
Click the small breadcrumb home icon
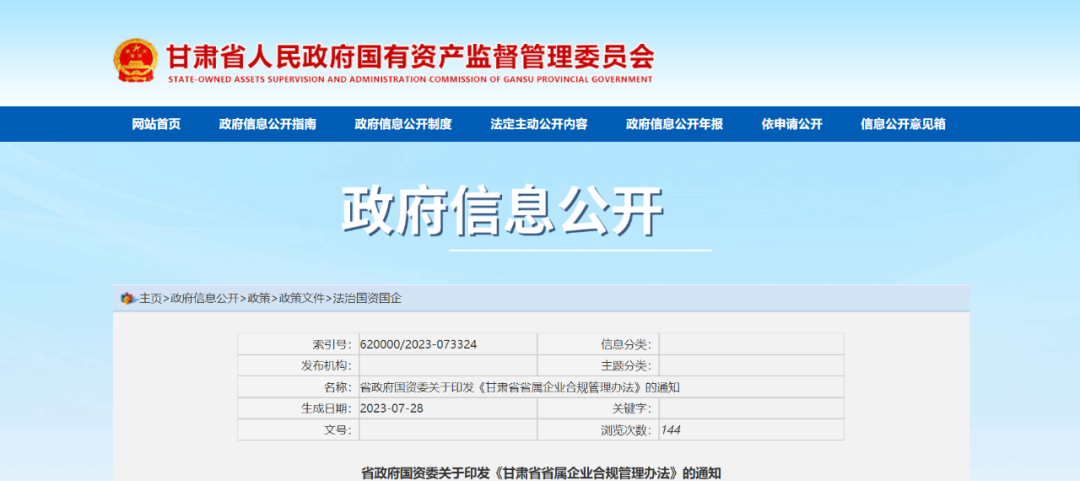tap(128, 298)
